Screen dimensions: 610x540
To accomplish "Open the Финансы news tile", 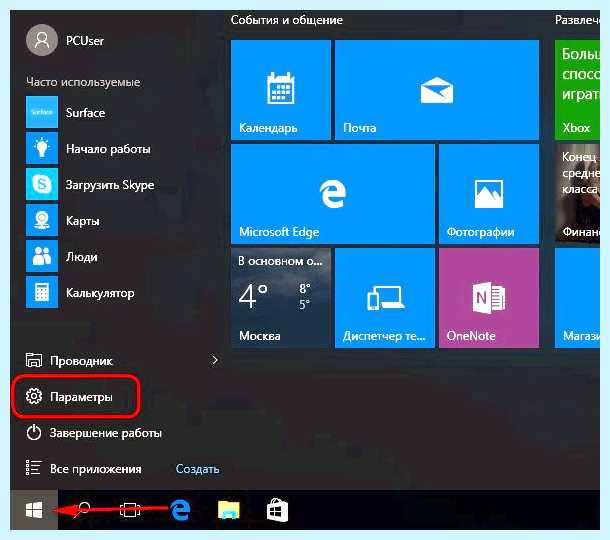I will (x=577, y=194).
